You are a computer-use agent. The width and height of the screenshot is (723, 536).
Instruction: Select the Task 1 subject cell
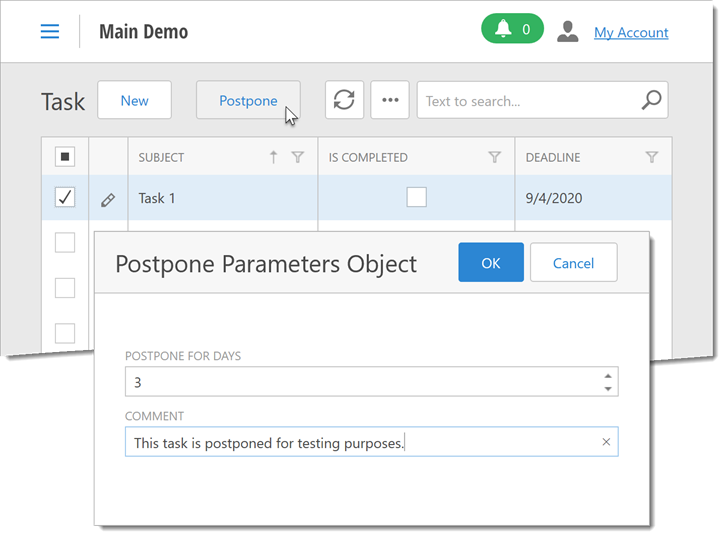(223, 198)
